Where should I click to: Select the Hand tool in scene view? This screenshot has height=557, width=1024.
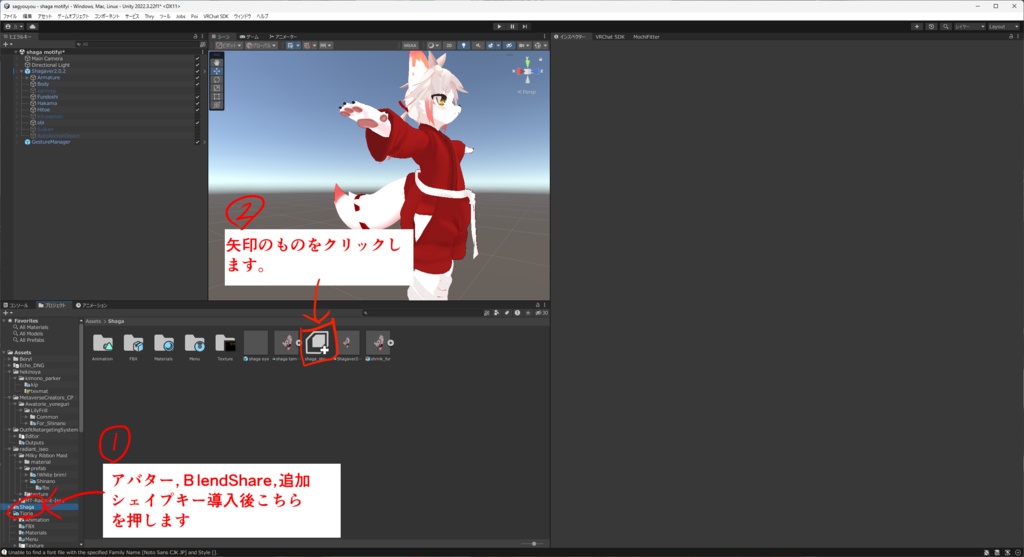(x=217, y=63)
